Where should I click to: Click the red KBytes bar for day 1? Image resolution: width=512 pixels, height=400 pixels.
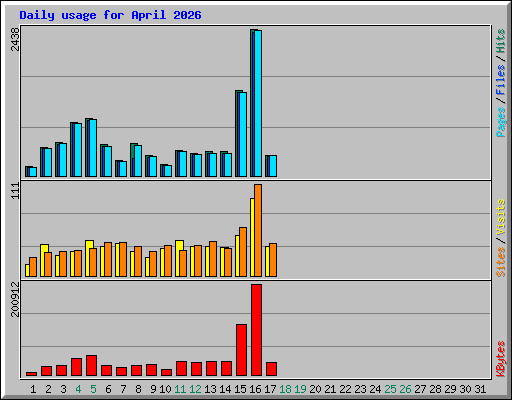pyautogui.click(x=31, y=374)
